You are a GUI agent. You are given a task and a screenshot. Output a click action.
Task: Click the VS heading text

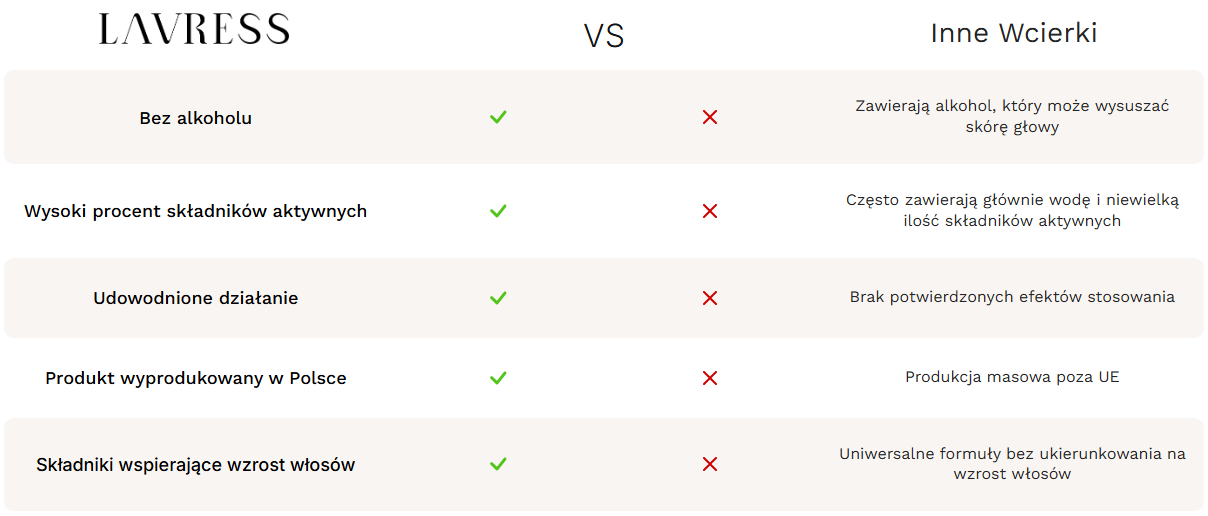(x=603, y=37)
